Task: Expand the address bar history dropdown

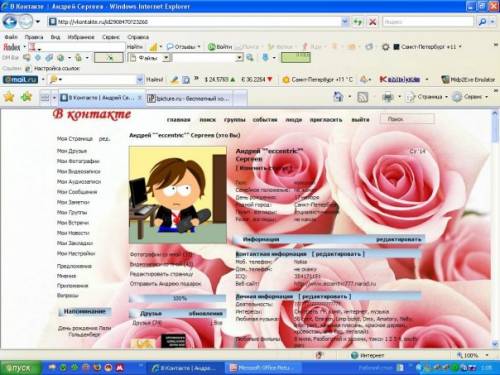Action: pos(345,22)
